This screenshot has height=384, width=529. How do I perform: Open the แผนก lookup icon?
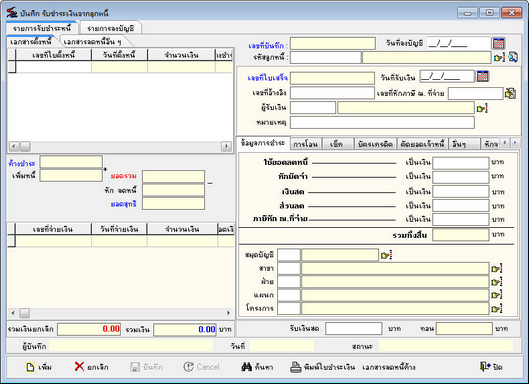pyautogui.click(x=497, y=295)
